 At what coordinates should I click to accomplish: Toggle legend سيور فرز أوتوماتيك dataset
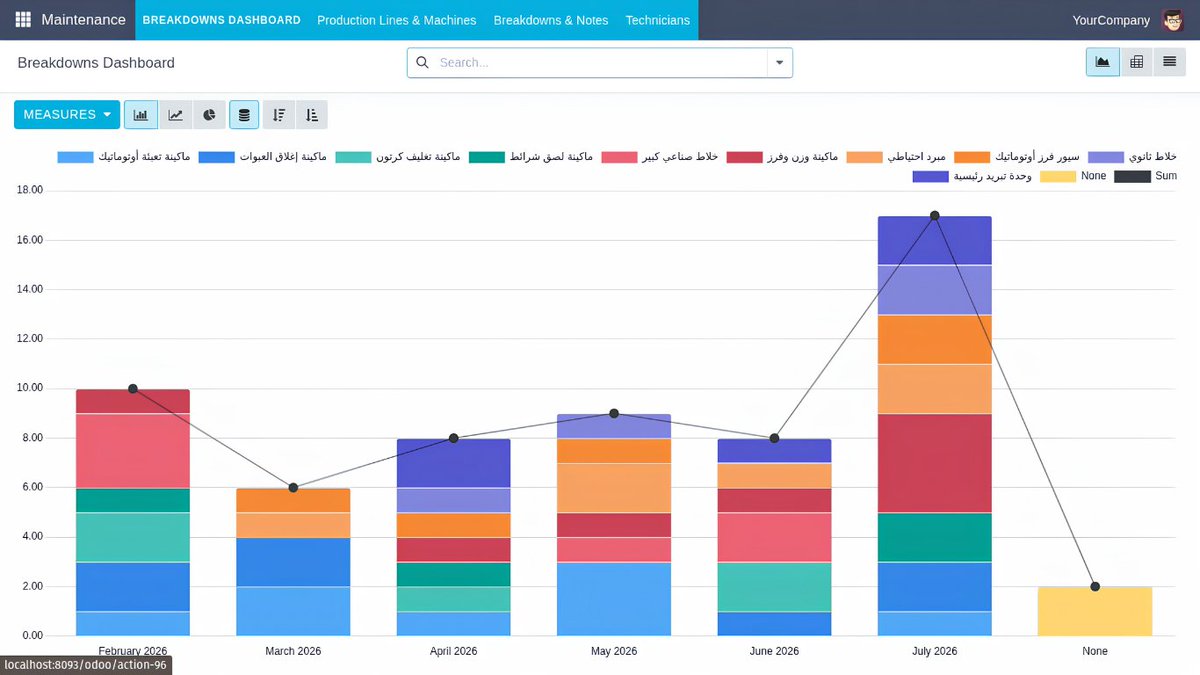[1017, 157]
